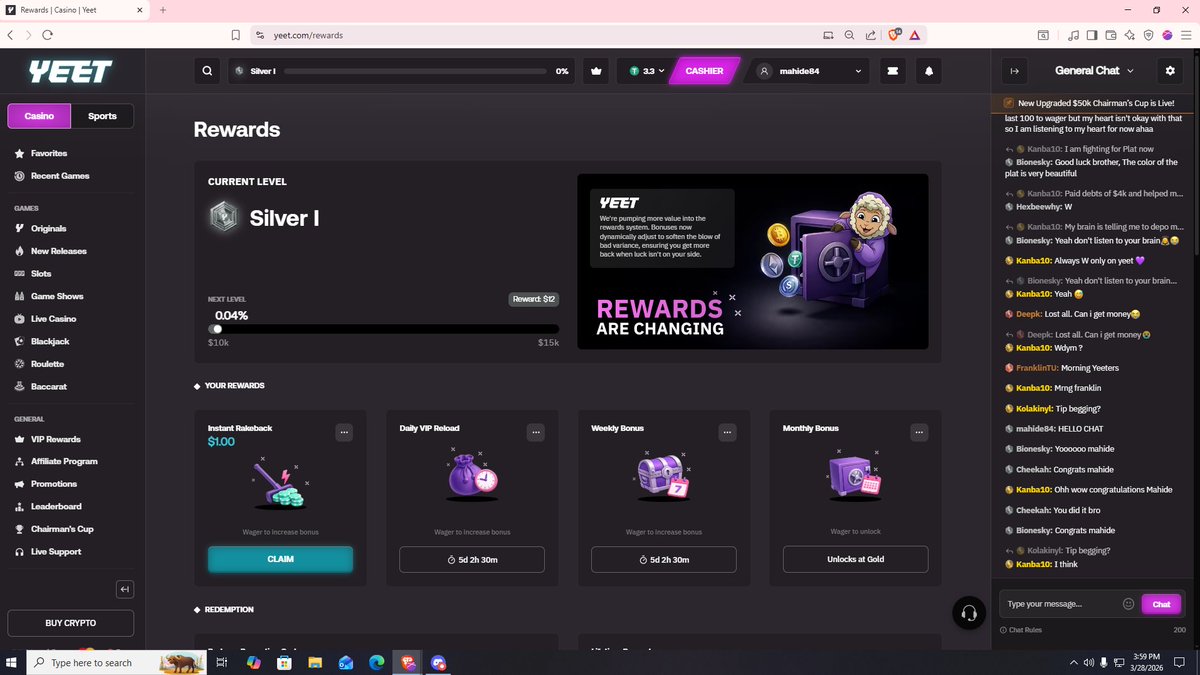The width and height of the screenshot is (1200, 675).
Task: Bookmark this page icon
Action: click(x=236, y=35)
